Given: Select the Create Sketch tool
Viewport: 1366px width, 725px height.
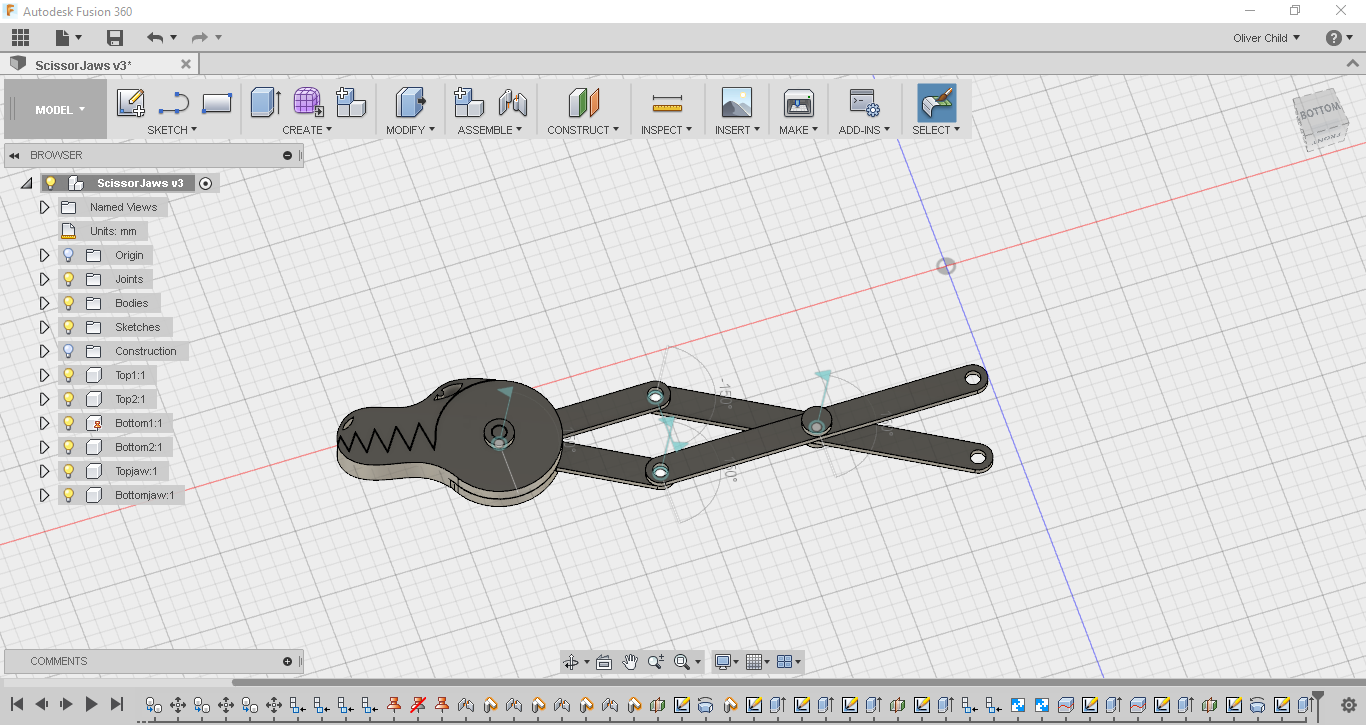Looking at the screenshot, I should tap(131, 103).
